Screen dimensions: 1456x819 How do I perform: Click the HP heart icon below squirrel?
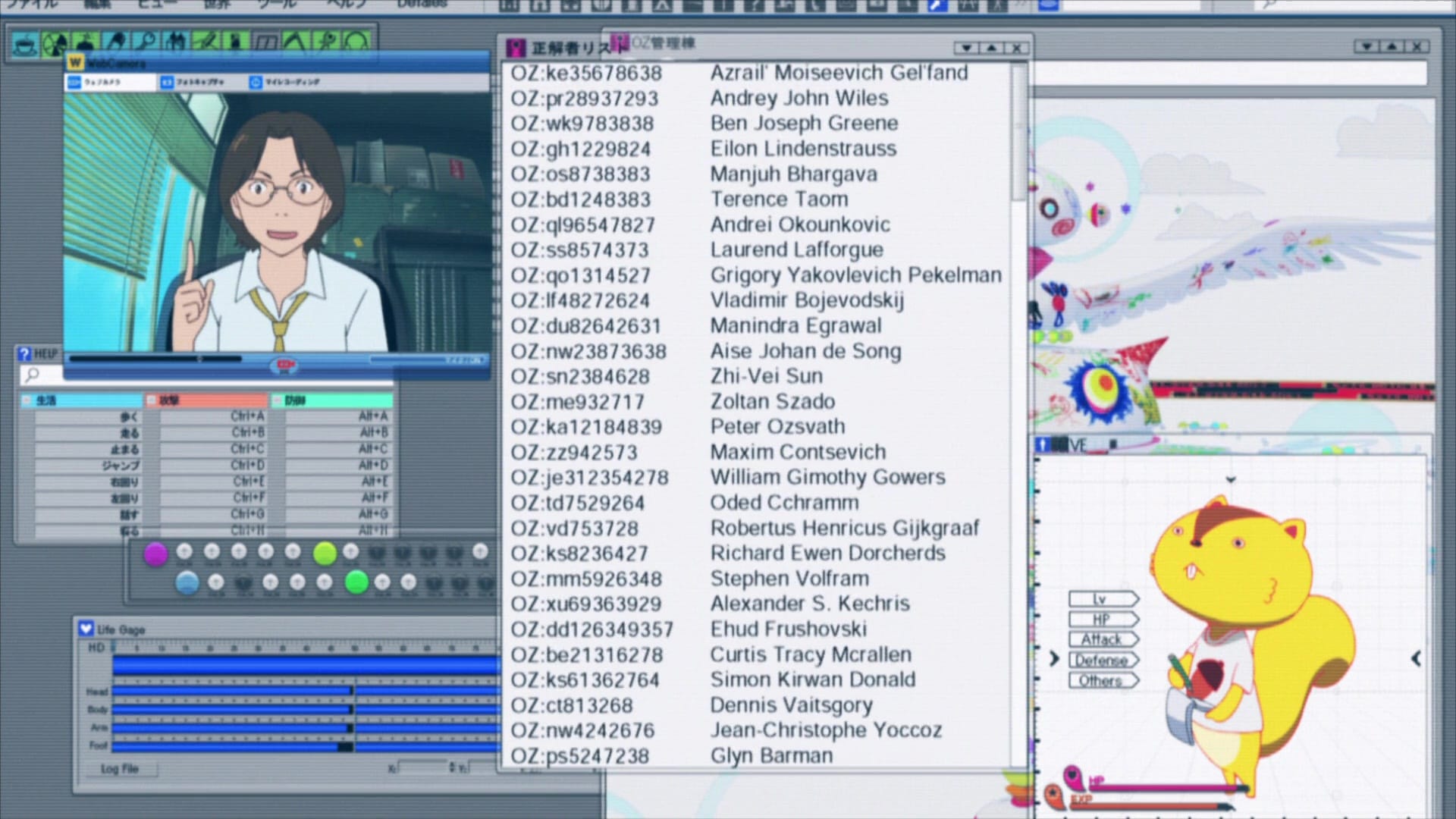(x=1073, y=776)
